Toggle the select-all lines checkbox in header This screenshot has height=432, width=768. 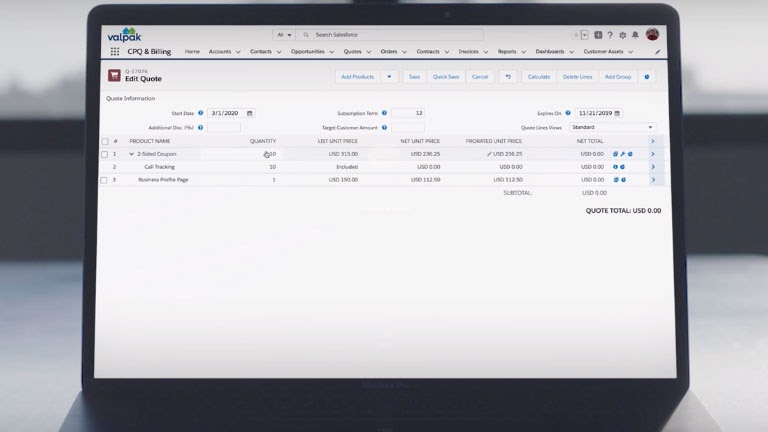(105, 141)
